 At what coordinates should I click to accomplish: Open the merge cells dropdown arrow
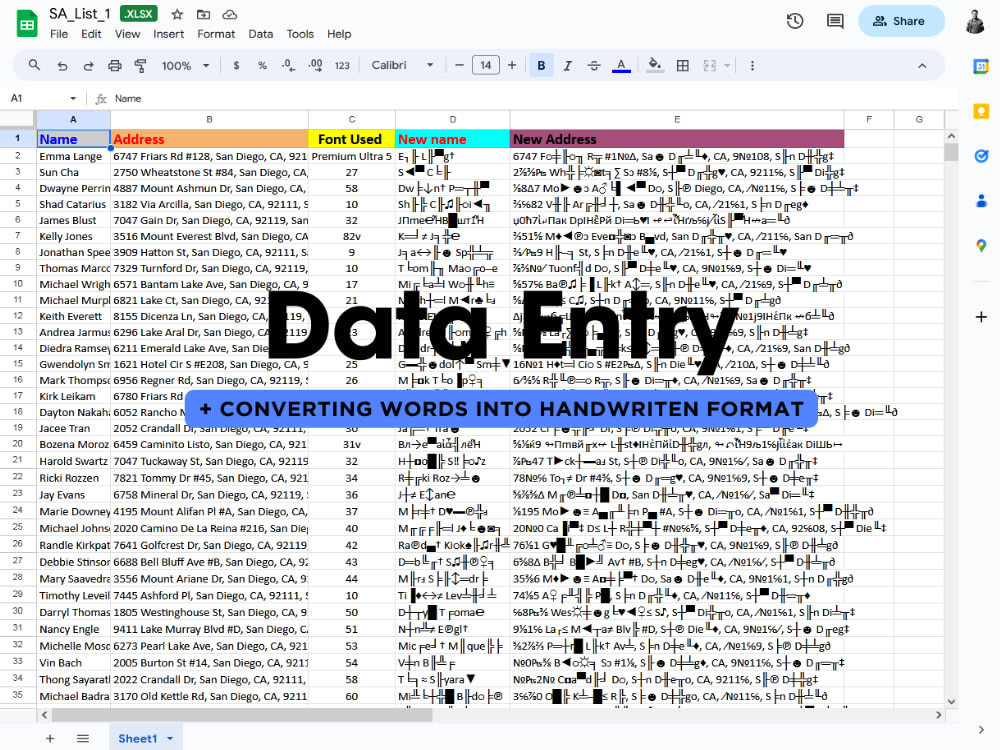pos(726,66)
